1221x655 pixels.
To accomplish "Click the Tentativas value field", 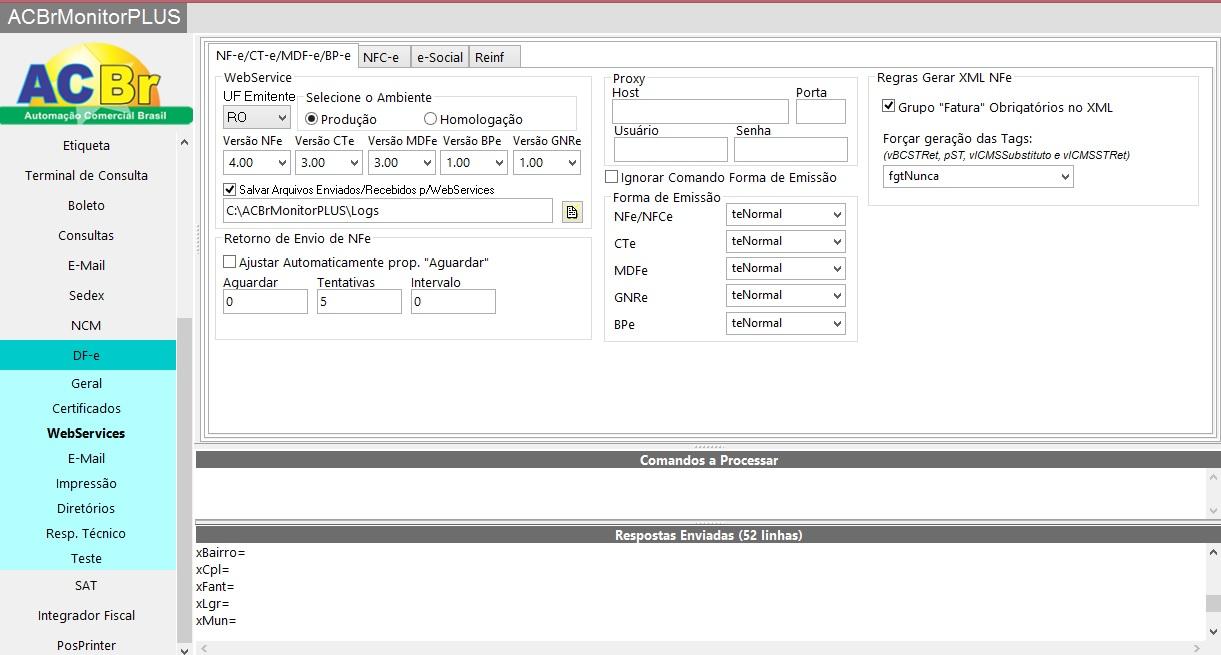I will click(359, 301).
